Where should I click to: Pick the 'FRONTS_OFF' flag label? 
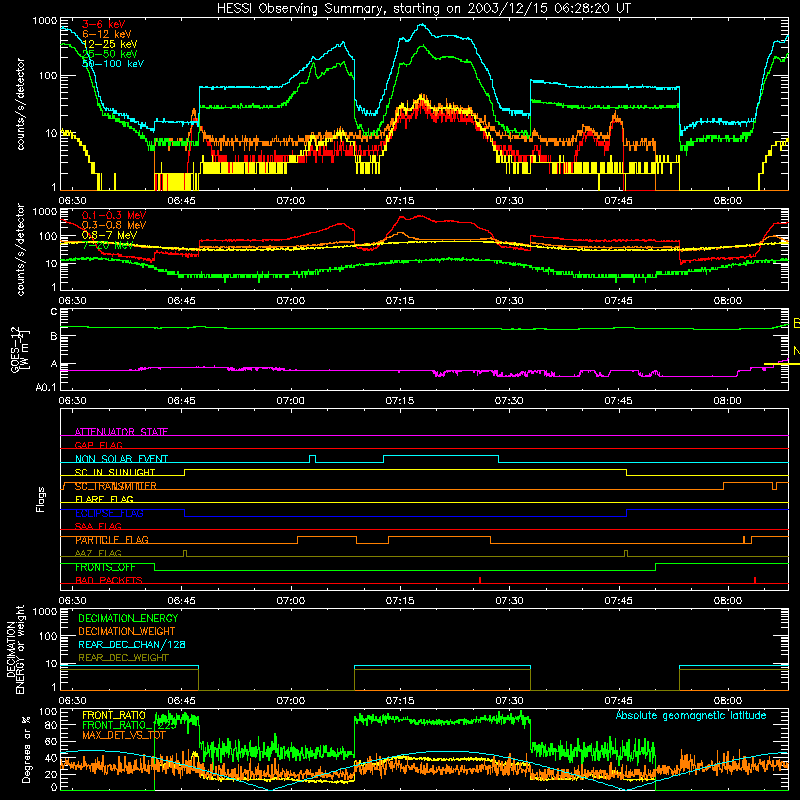pyautogui.click(x=105, y=566)
